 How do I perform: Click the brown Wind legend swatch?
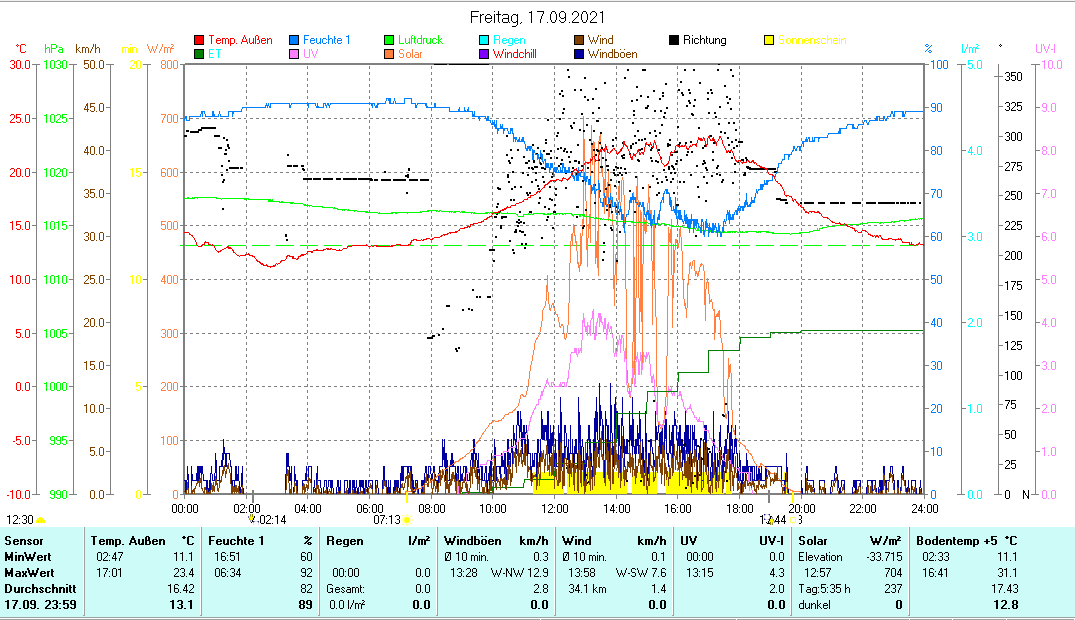[580, 41]
